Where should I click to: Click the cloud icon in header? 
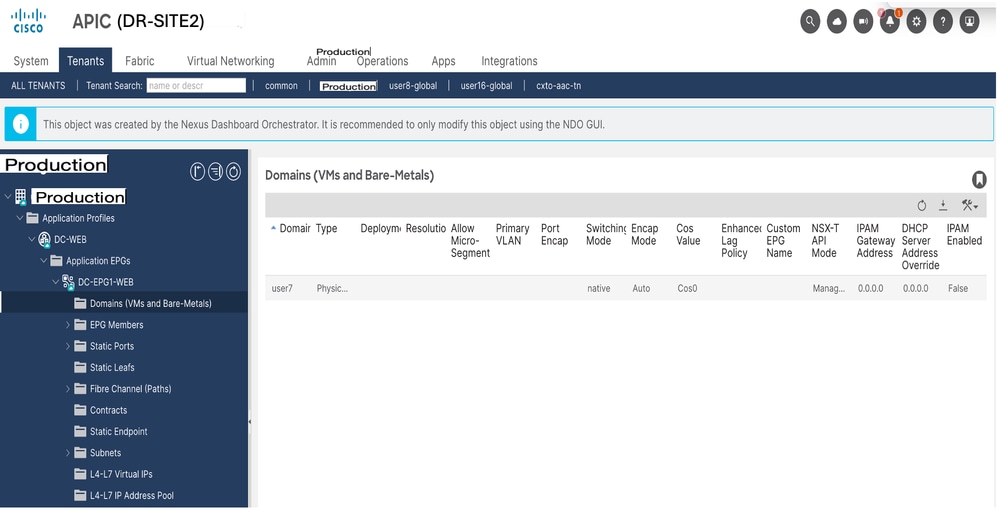837,22
